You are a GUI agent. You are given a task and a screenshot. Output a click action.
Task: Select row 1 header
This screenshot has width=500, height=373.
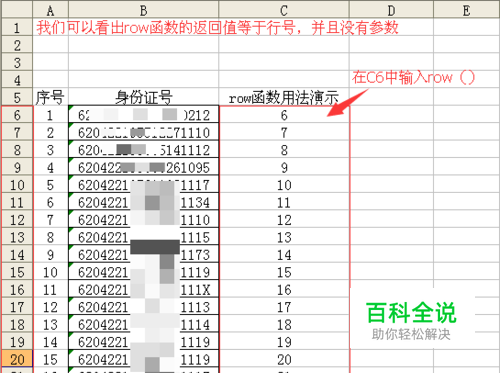click(17, 27)
